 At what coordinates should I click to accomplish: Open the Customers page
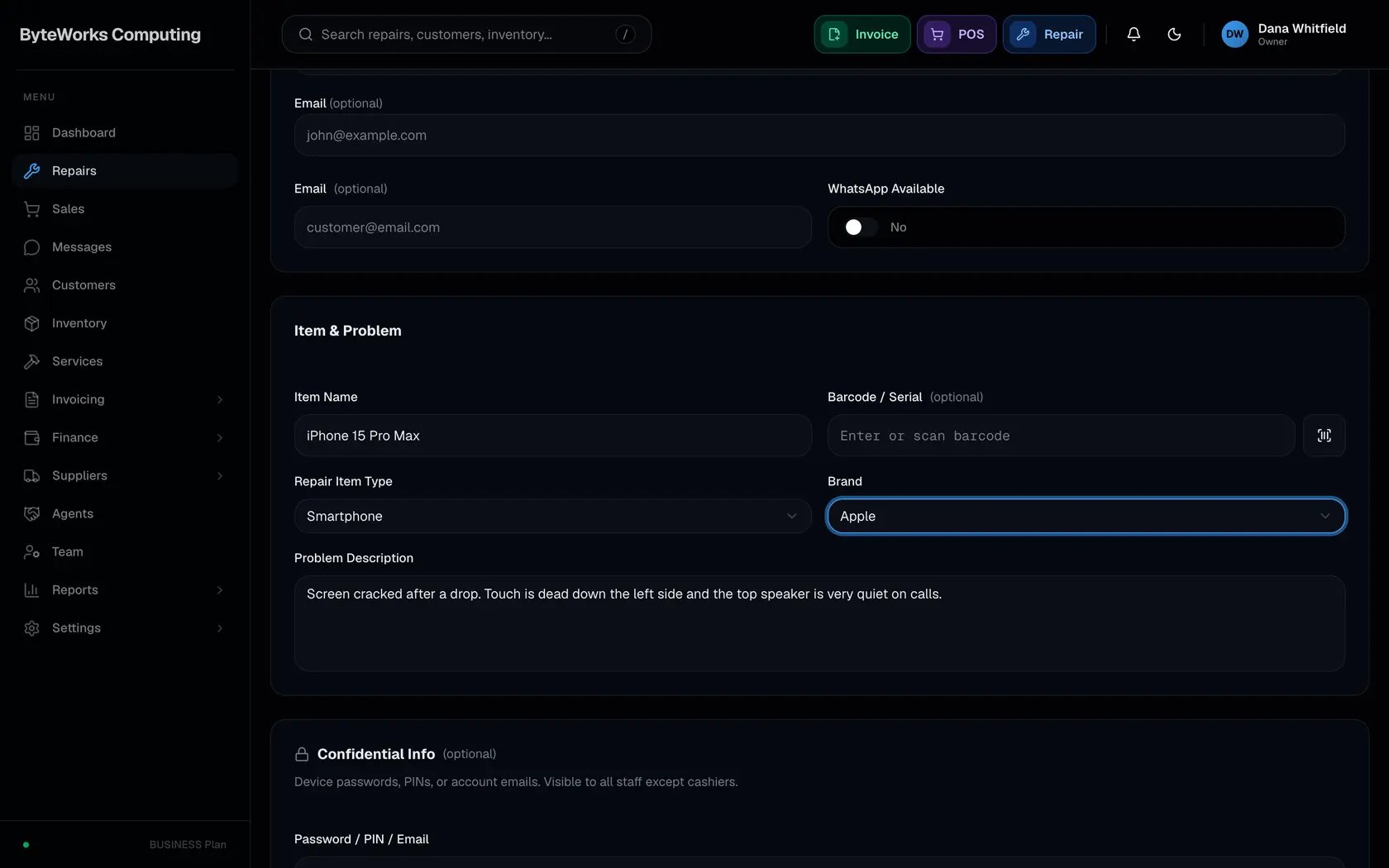tap(125, 285)
